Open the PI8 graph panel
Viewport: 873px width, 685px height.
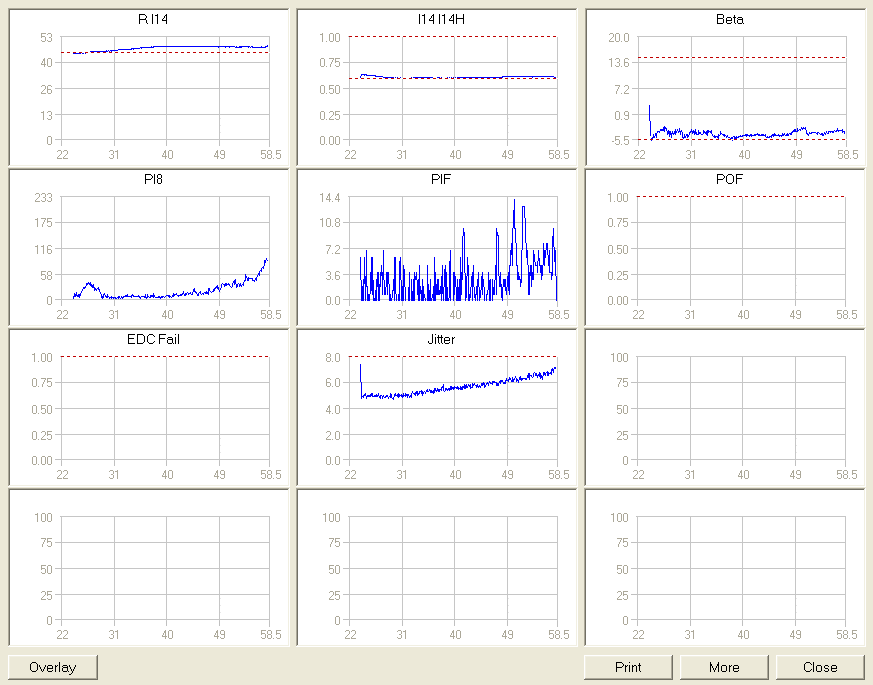tap(165, 249)
